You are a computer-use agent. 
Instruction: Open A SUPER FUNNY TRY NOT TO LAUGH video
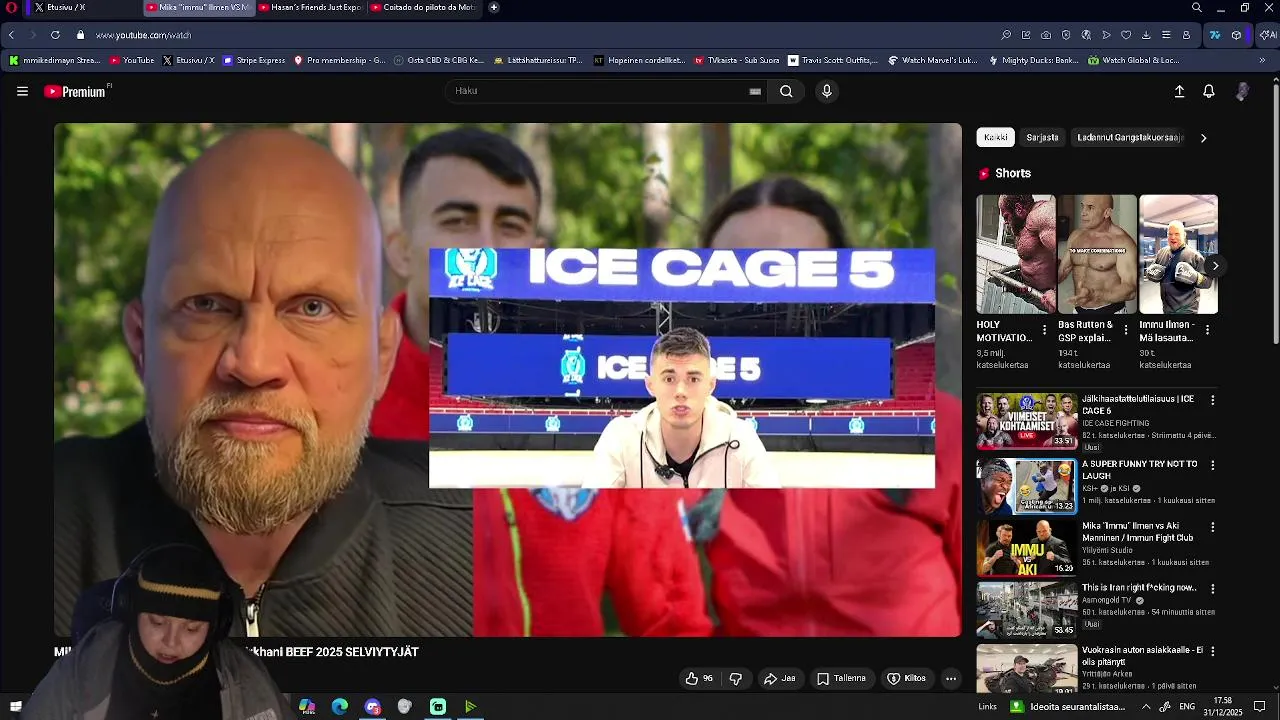point(1027,486)
